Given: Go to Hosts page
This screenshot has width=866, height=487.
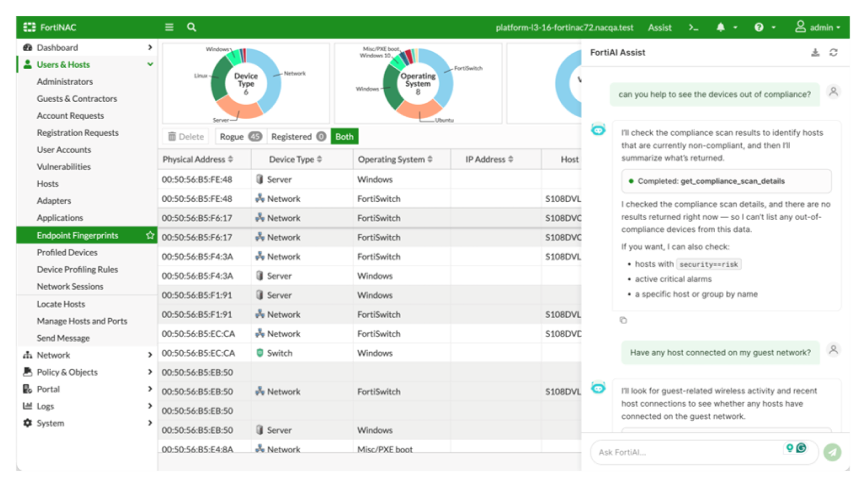Looking at the screenshot, I should coord(47,184).
